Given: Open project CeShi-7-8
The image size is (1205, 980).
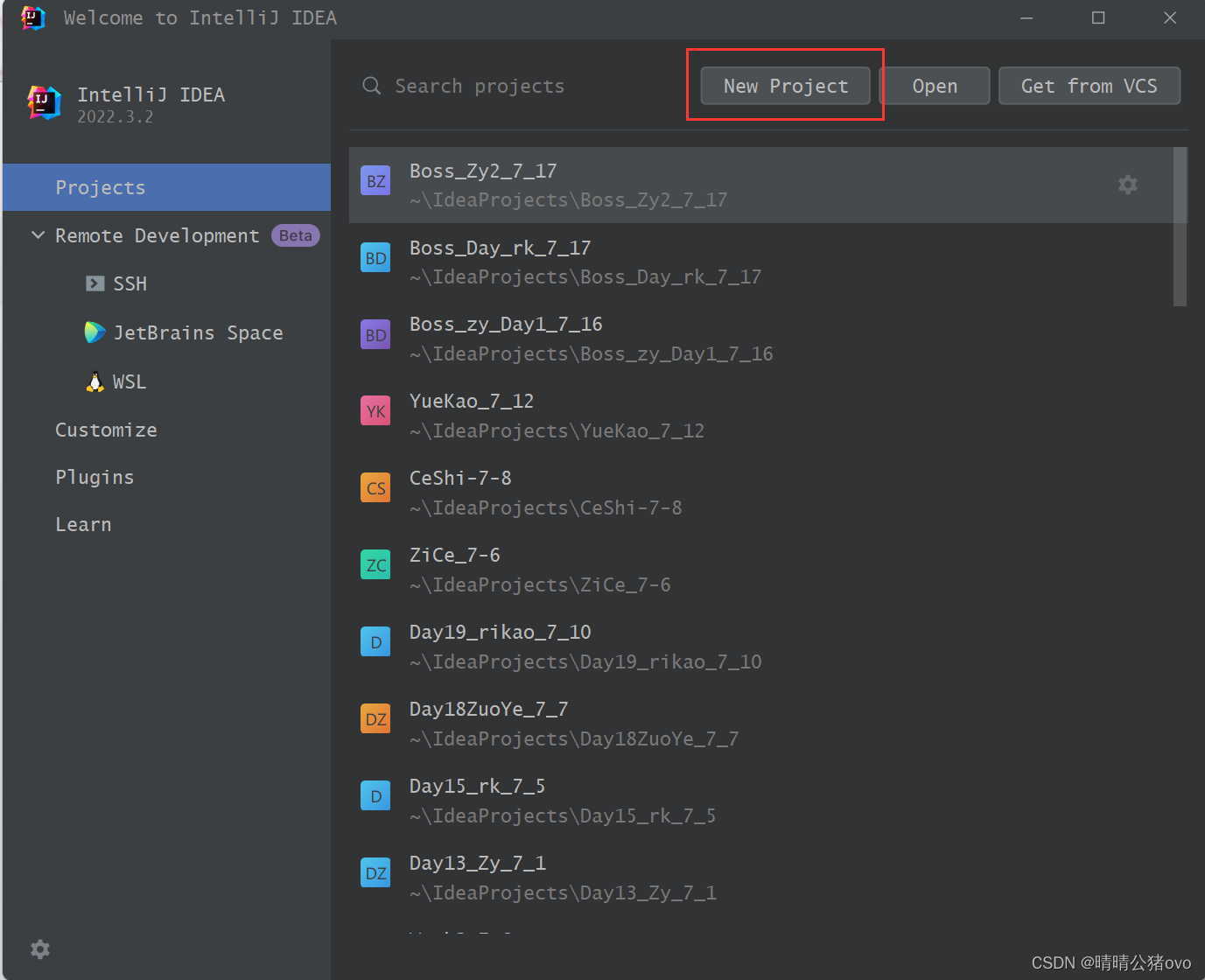Looking at the screenshot, I should tap(761, 493).
